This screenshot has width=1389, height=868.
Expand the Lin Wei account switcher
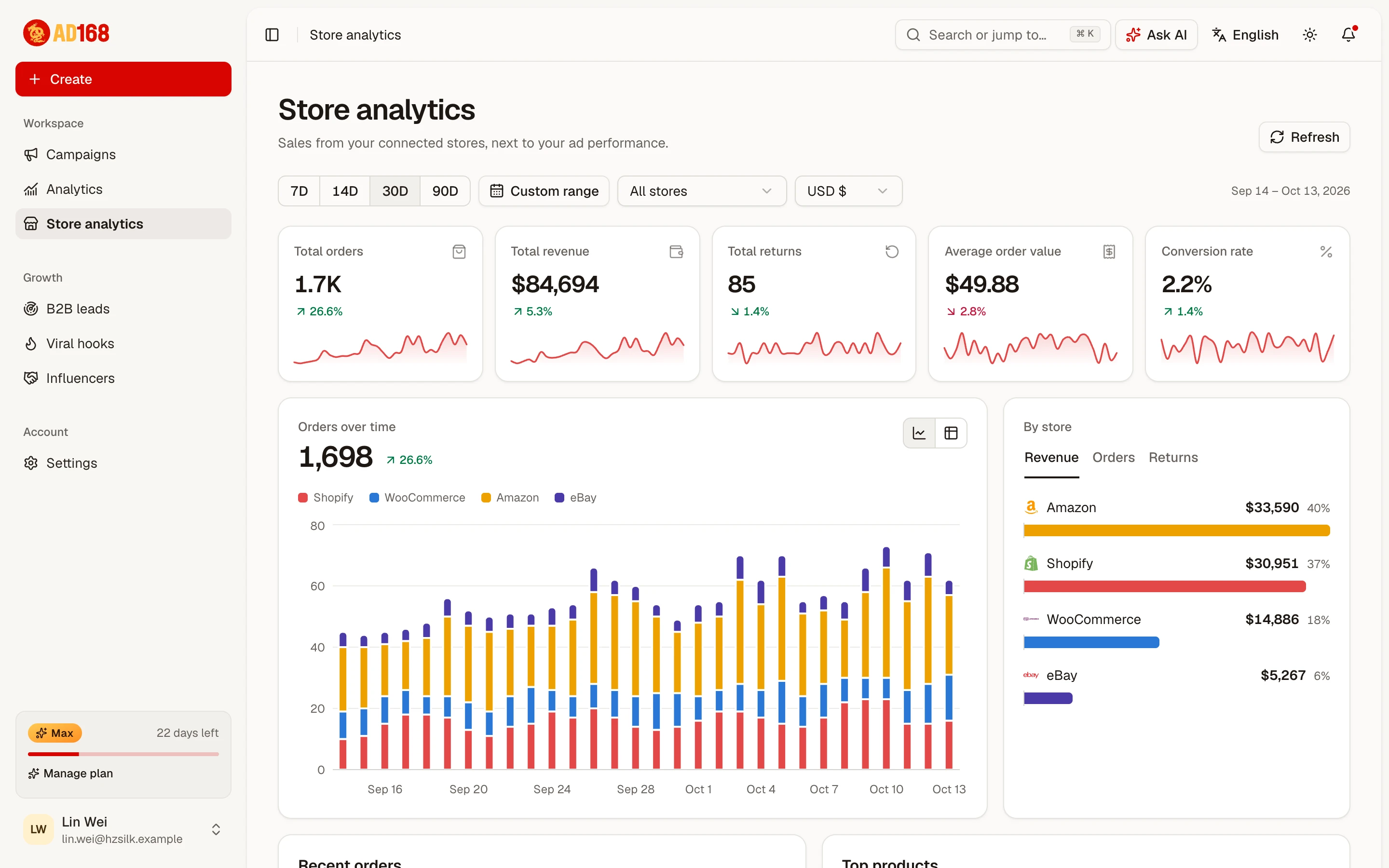coord(216,829)
